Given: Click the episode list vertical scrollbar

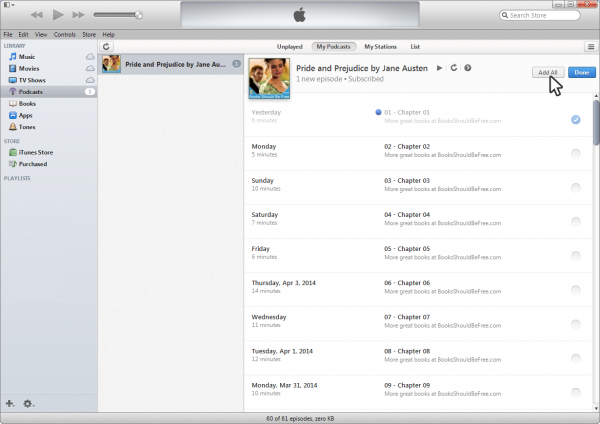Looking at the screenshot, I should click(596, 122).
